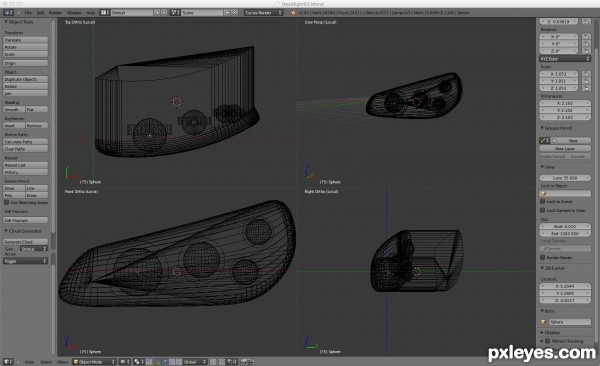
Task: Click the Lens value field
Action: click(565, 178)
